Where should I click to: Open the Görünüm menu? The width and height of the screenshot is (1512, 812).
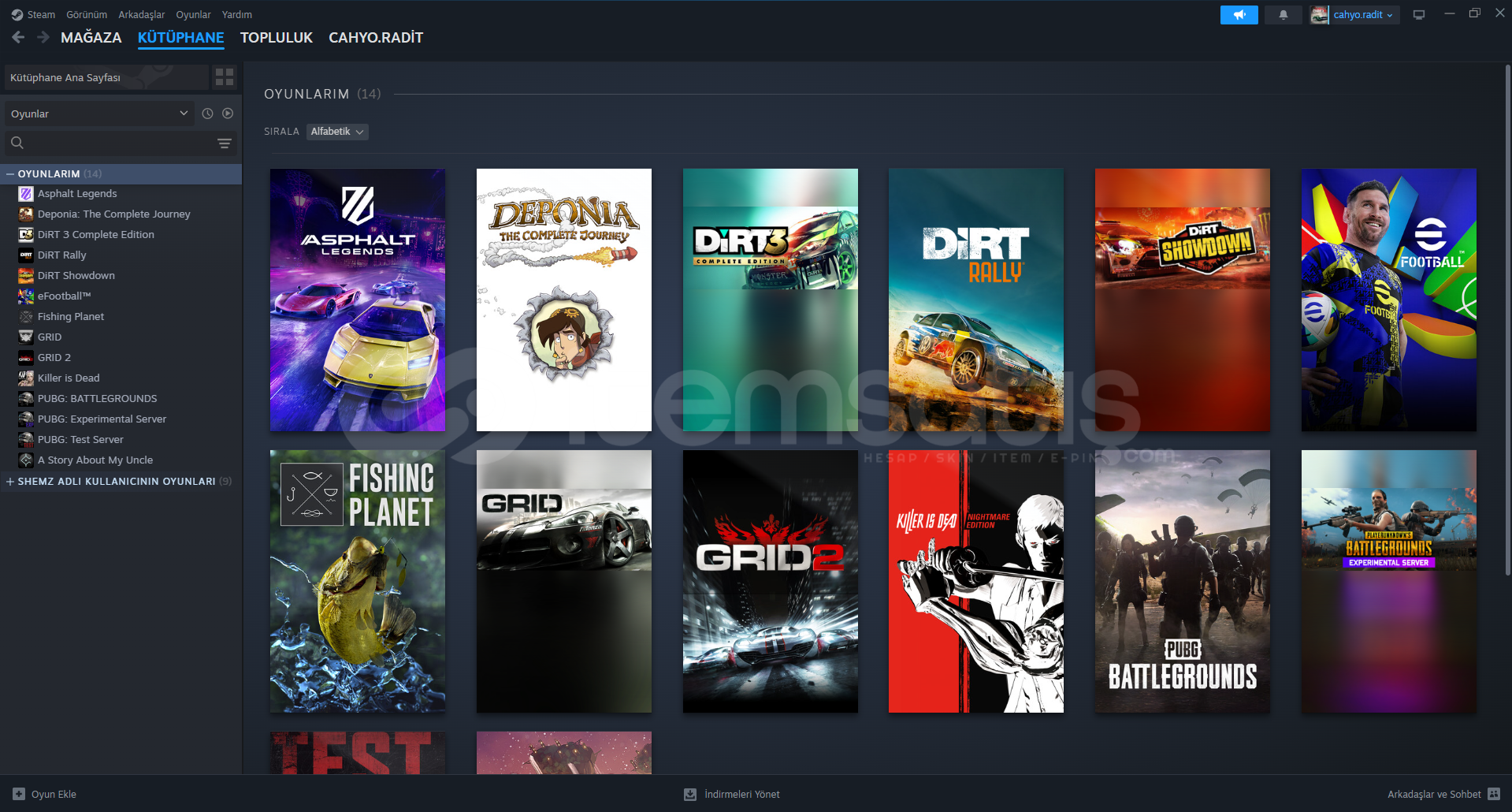[x=87, y=15]
